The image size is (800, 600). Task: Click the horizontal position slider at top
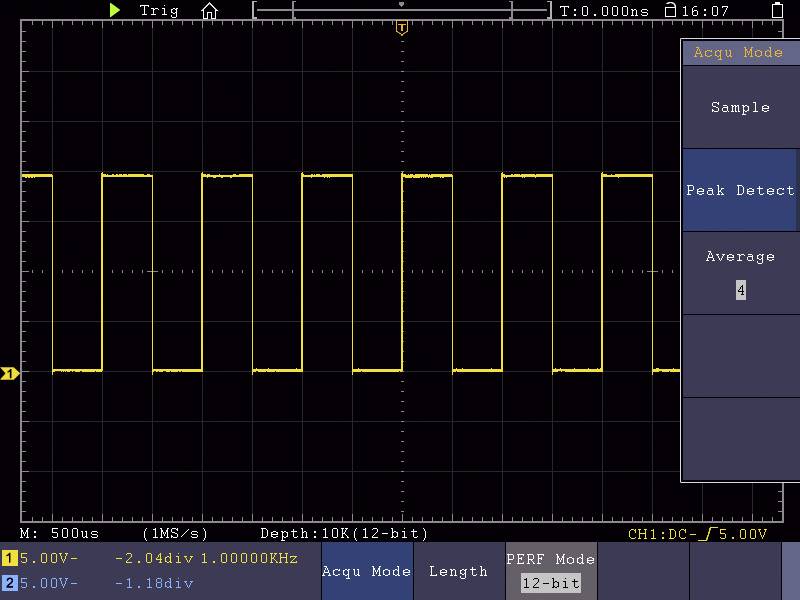click(x=401, y=7)
